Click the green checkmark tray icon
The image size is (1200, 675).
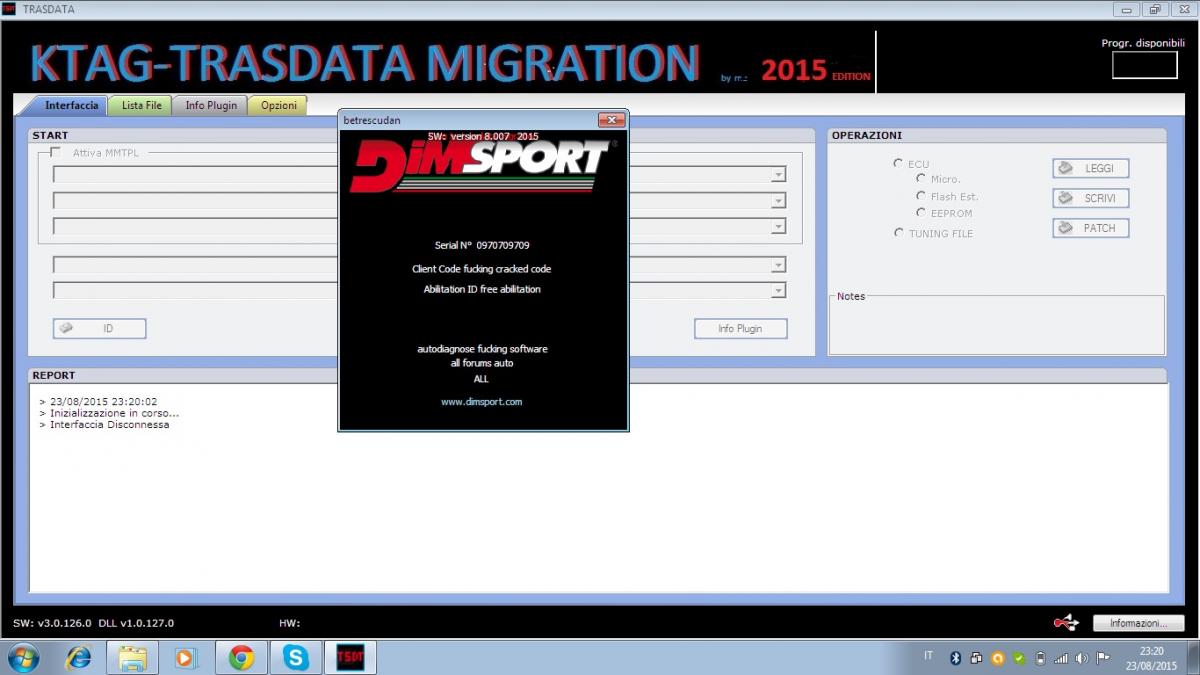(1019, 658)
